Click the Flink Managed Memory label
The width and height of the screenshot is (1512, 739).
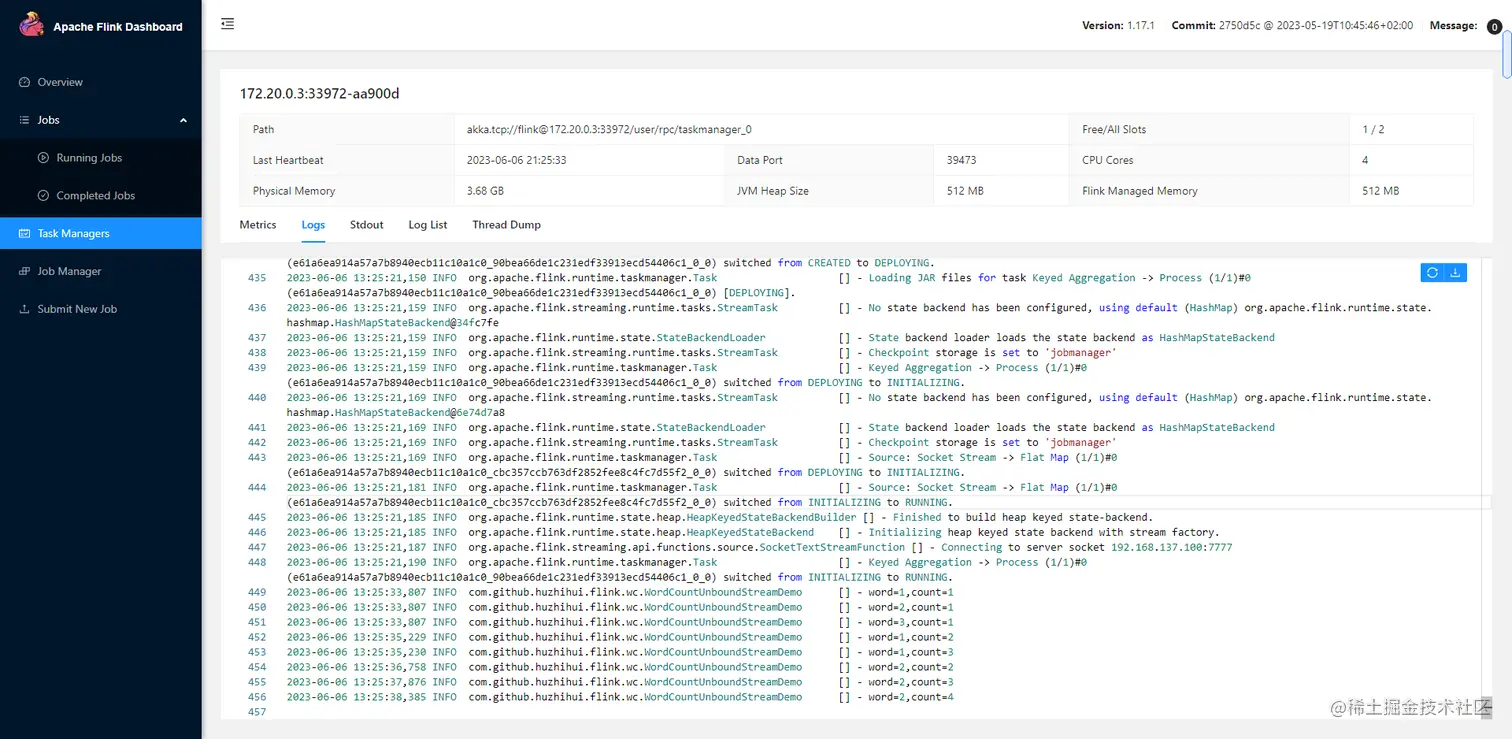(1140, 191)
